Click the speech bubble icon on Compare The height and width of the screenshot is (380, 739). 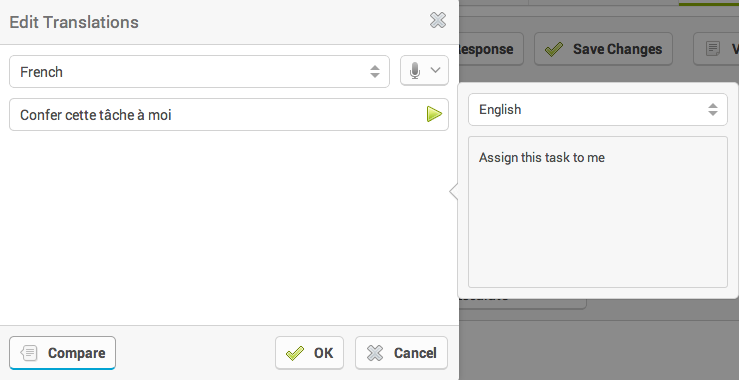[29, 353]
